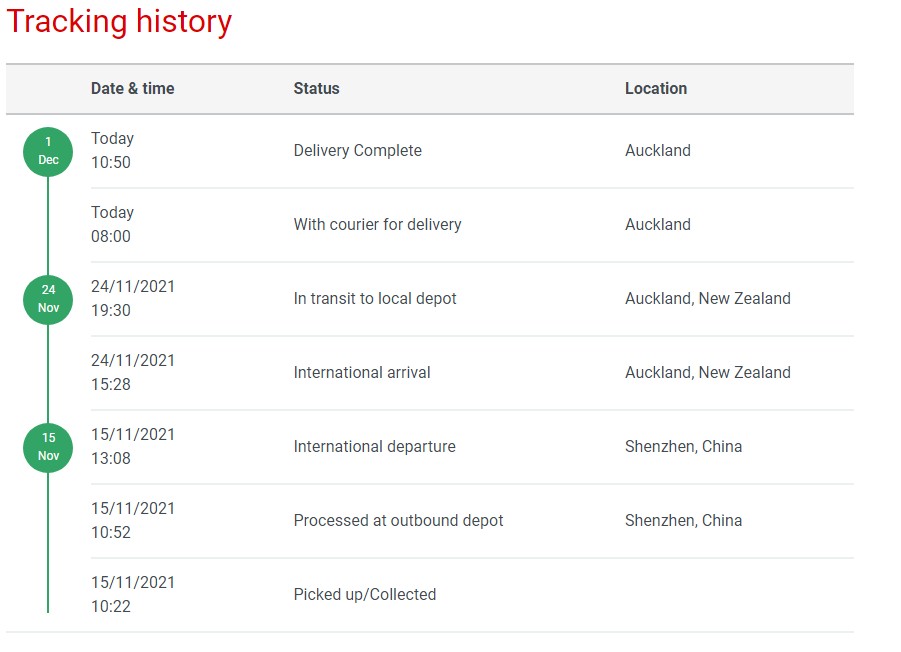Click the Today 10:50 timestamp

tap(112, 150)
